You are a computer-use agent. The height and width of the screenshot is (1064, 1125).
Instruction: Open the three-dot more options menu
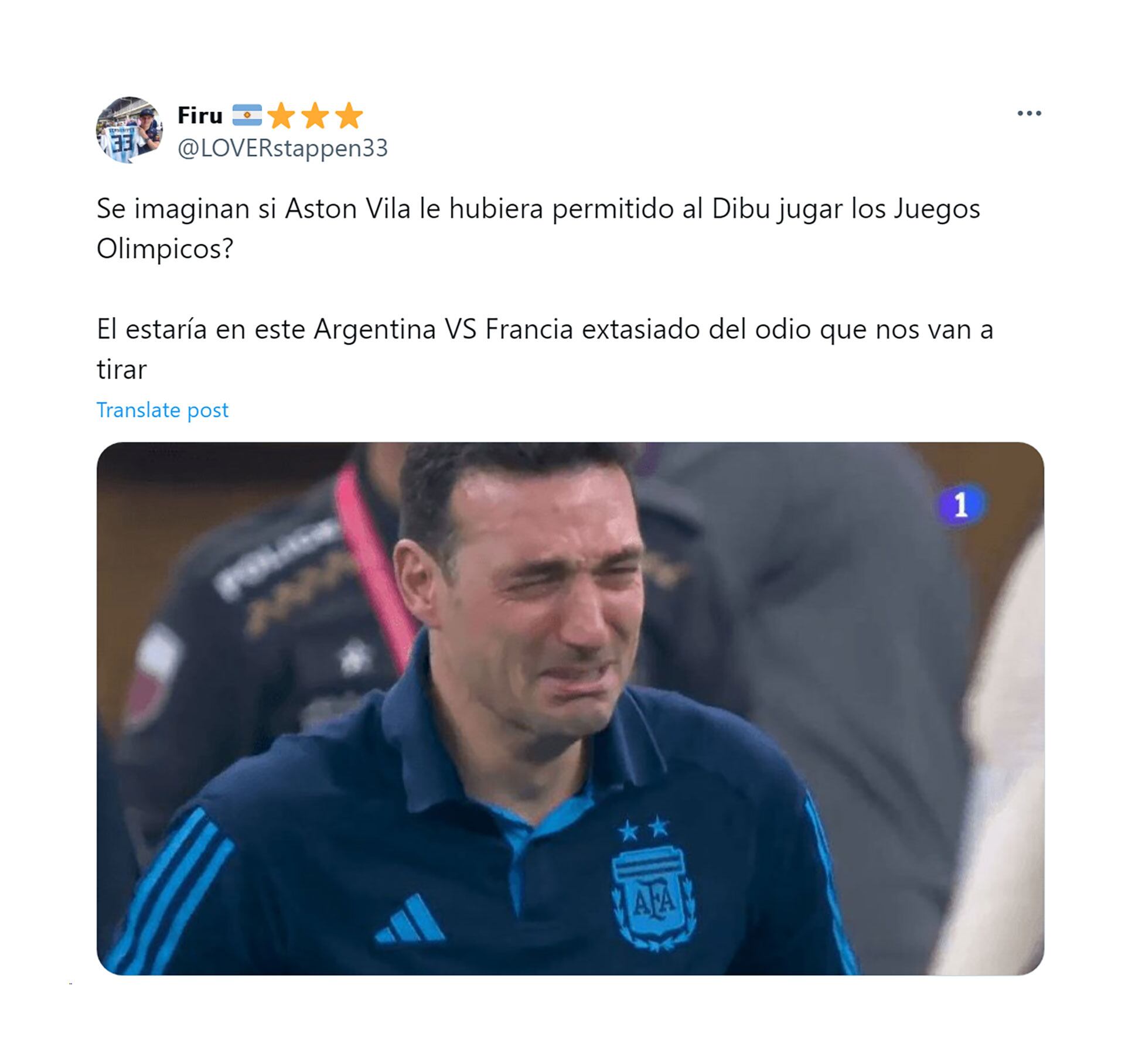[1029, 113]
